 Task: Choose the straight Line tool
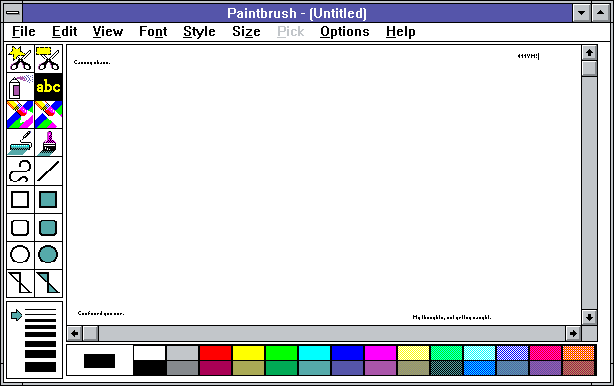pos(49,171)
